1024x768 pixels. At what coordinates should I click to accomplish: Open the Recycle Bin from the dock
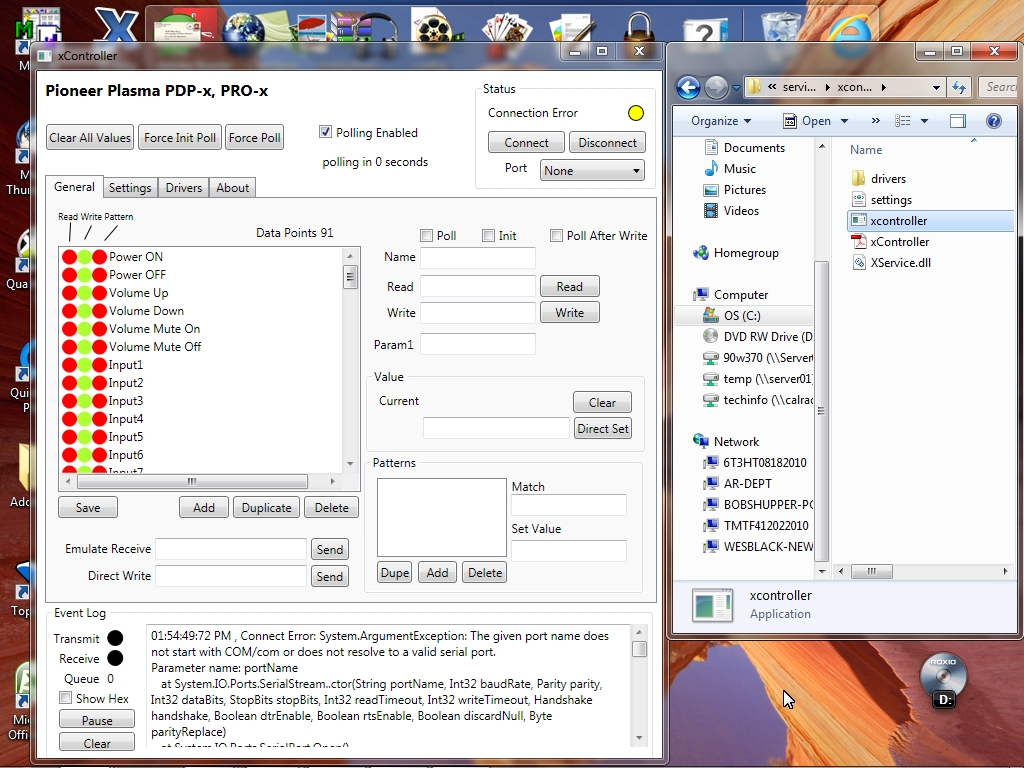[780, 26]
